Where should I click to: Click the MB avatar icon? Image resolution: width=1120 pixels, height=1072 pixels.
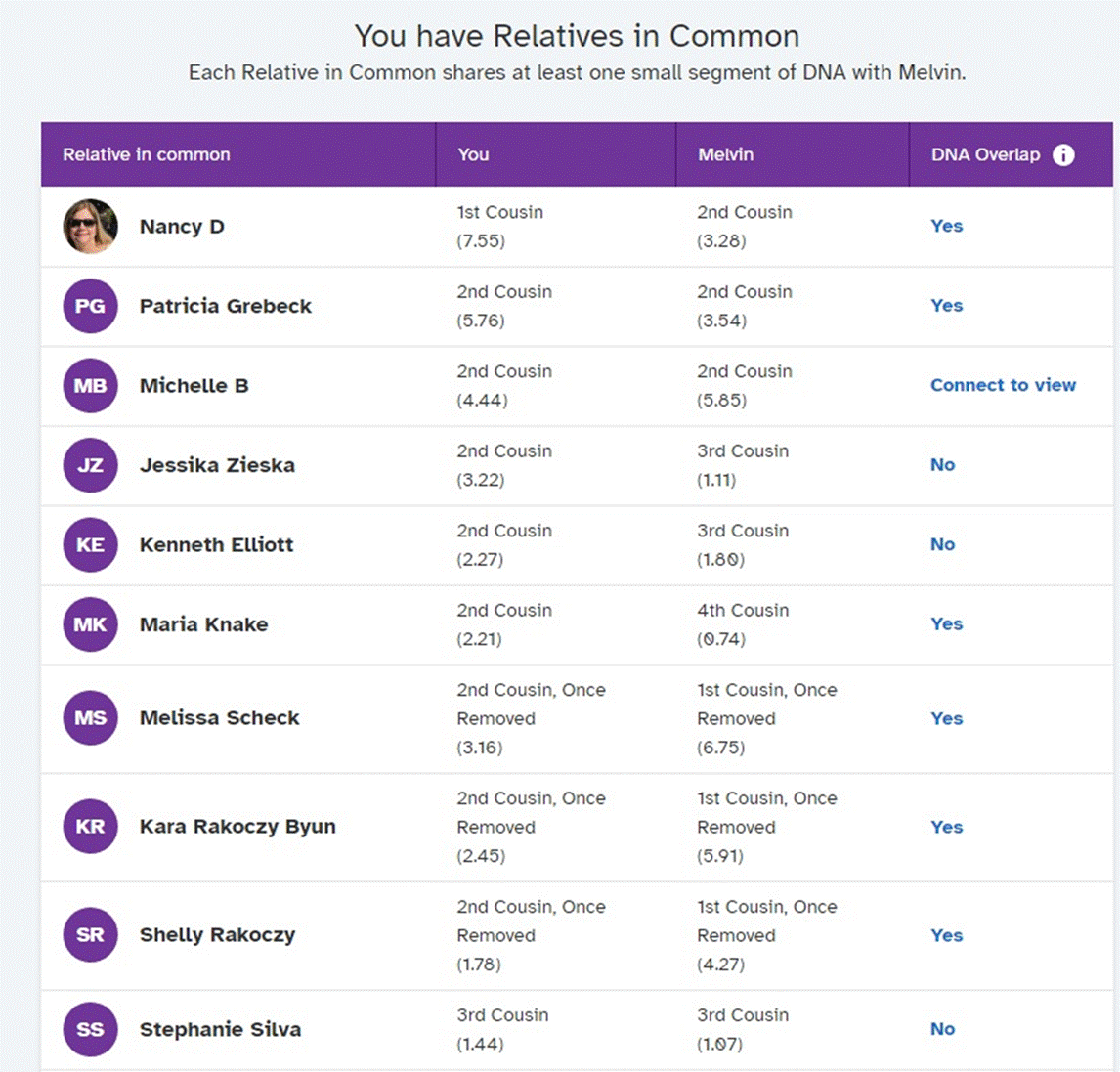tap(90, 386)
